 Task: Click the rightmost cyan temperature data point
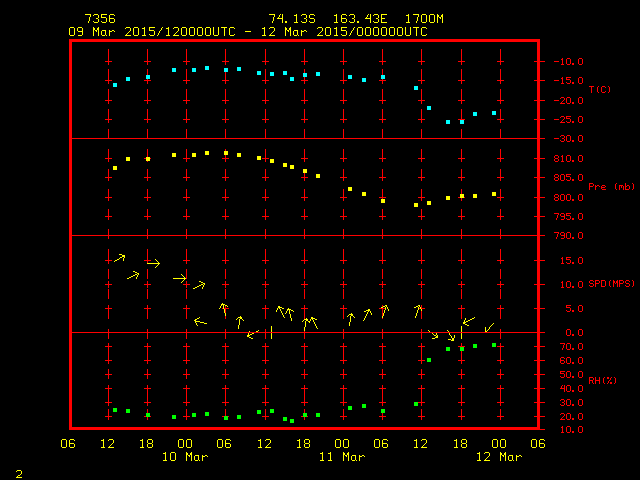pos(494,113)
